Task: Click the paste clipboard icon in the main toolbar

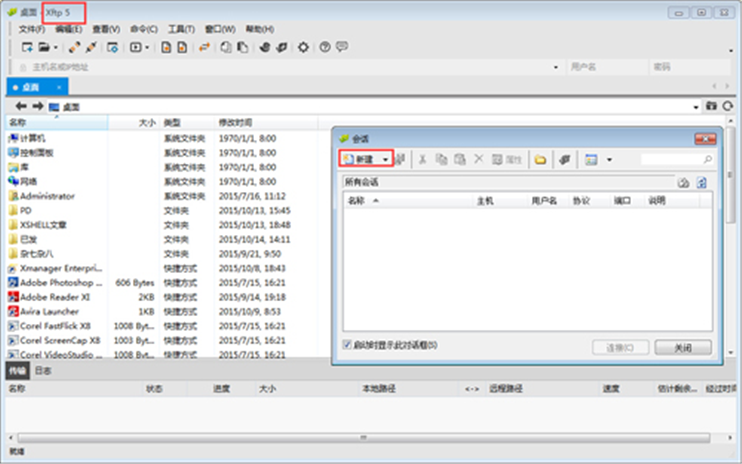Action: pos(243,47)
